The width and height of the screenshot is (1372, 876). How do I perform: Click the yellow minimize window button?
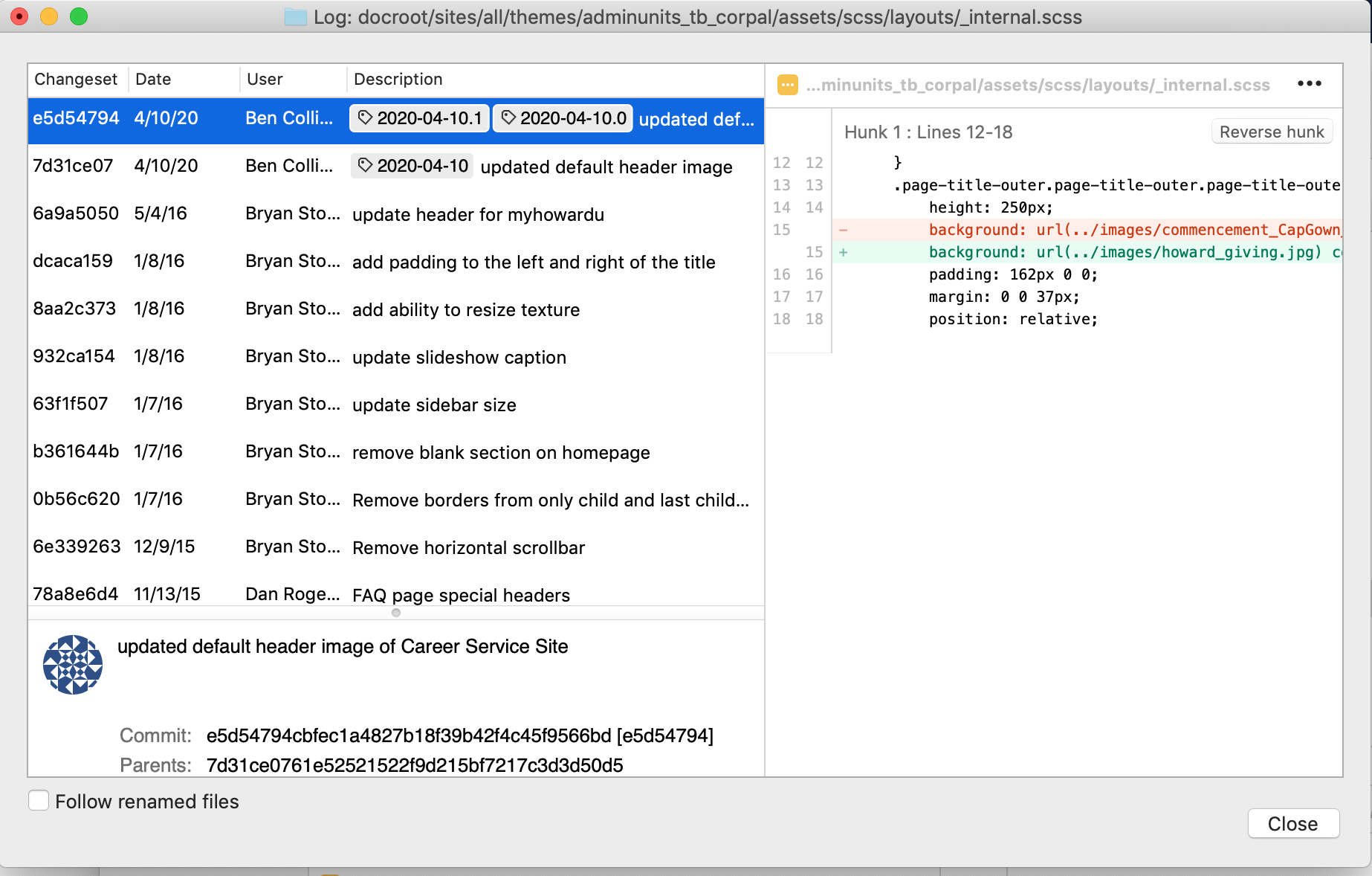point(49,16)
